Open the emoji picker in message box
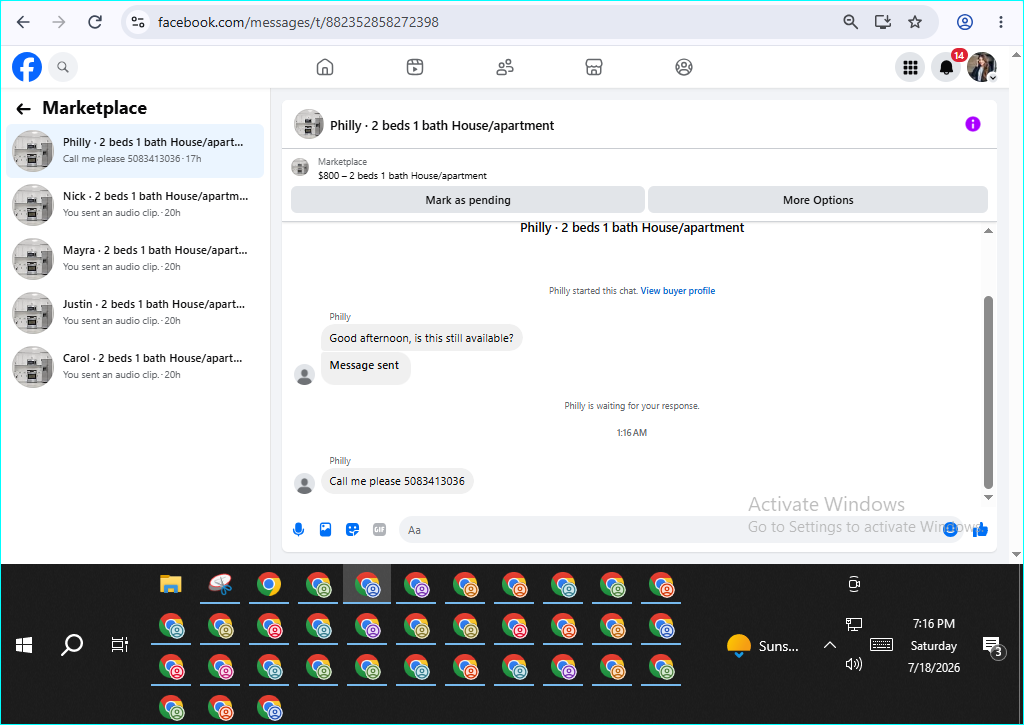 [x=950, y=530]
